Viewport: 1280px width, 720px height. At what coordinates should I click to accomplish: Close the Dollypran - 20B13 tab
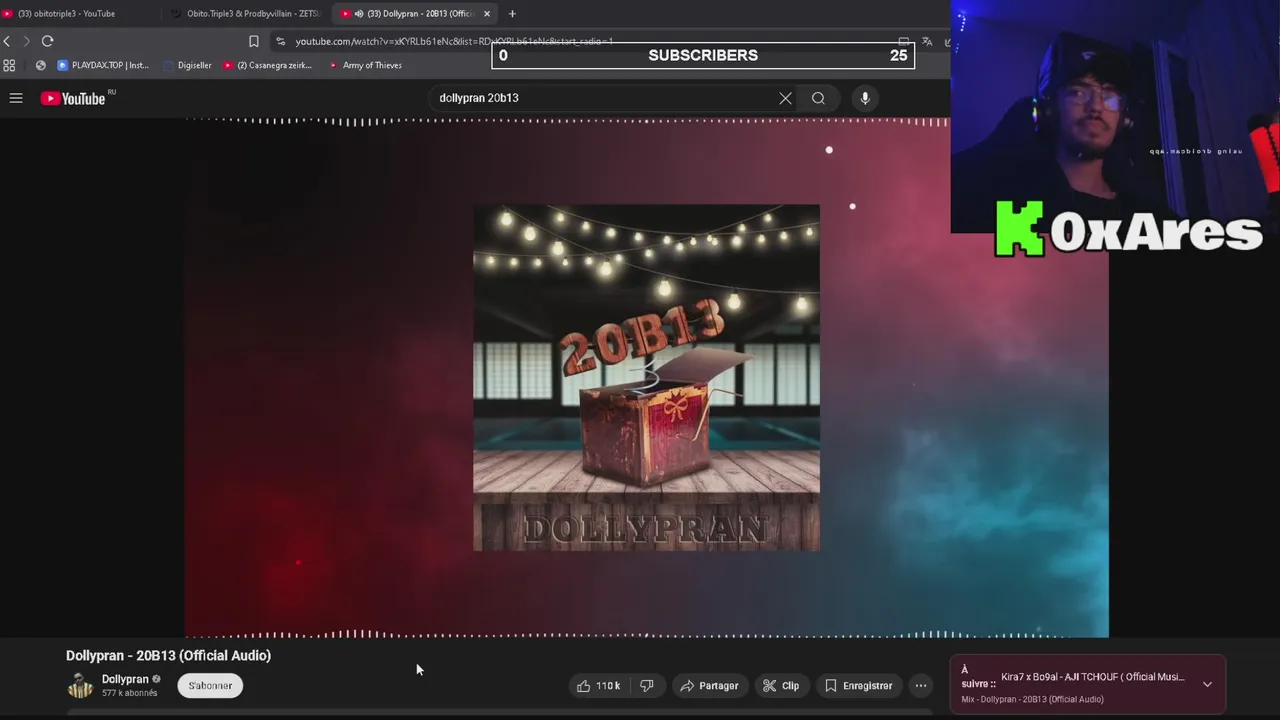pos(487,14)
